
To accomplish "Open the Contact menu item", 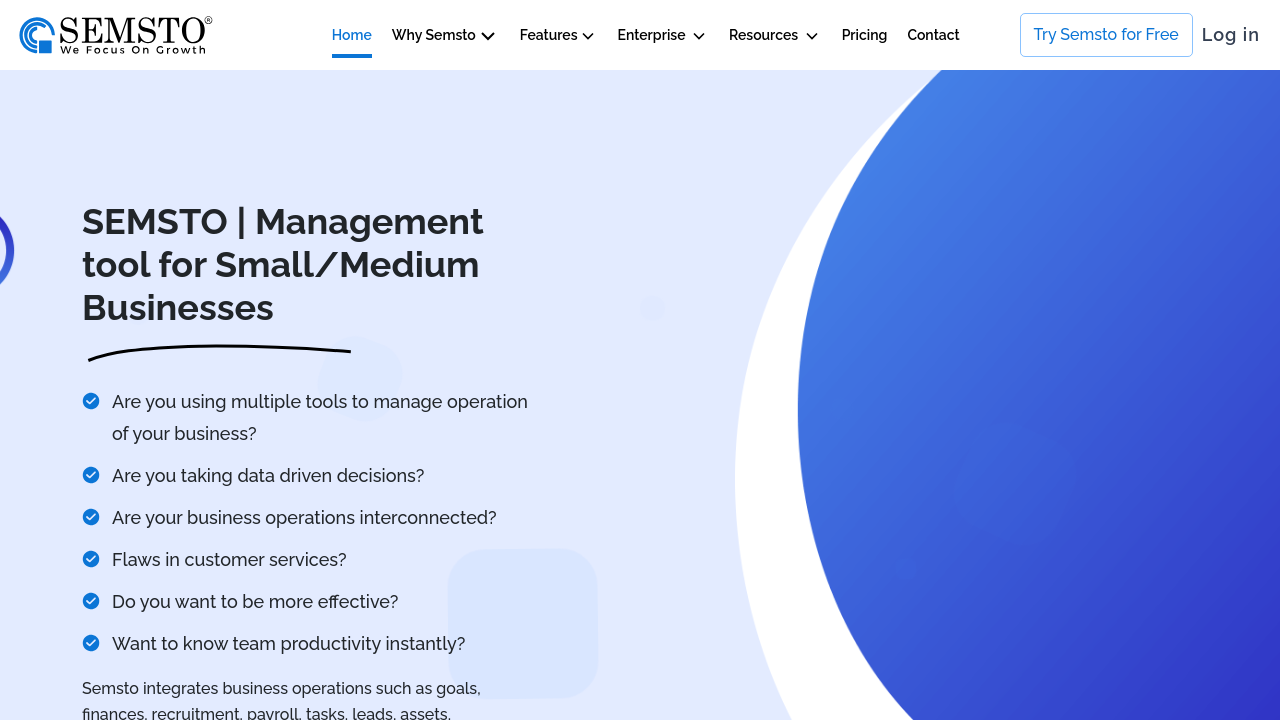I will [x=933, y=35].
